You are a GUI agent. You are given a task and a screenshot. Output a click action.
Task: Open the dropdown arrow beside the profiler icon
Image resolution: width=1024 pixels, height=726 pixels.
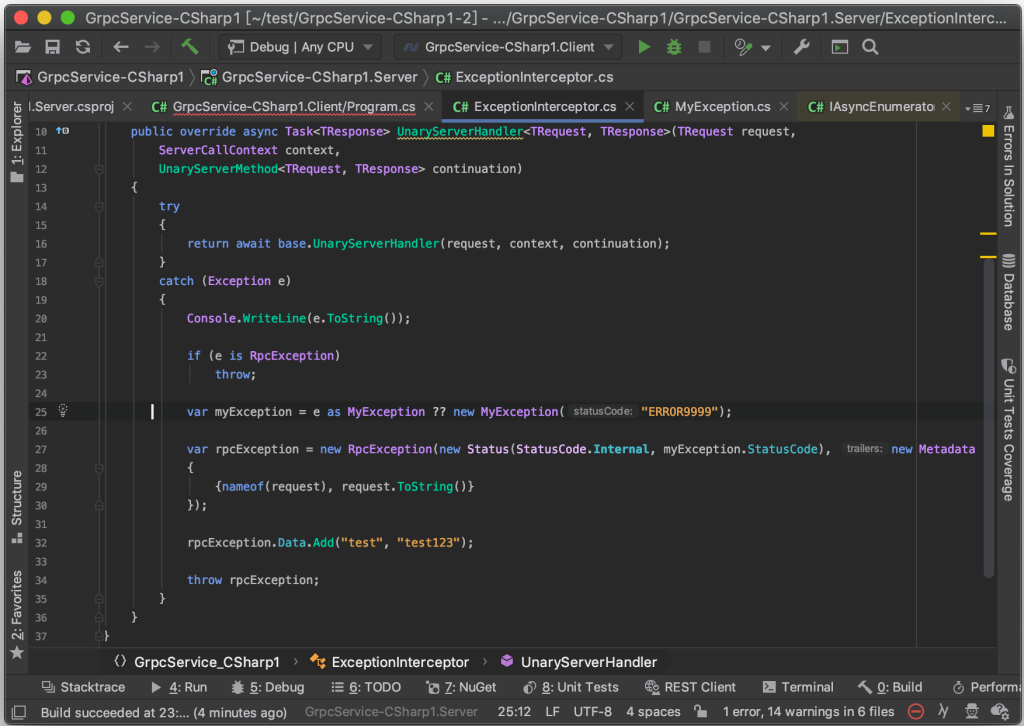pos(766,48)
